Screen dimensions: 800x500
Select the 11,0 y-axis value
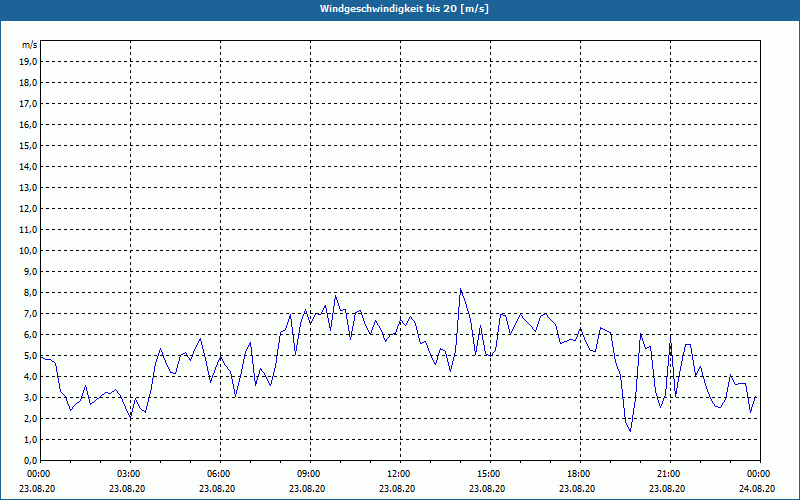click(29, 230)
